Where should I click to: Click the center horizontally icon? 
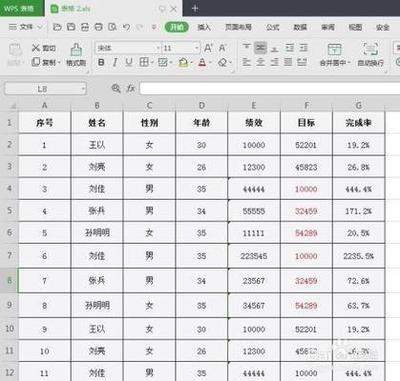coord(260,62)
